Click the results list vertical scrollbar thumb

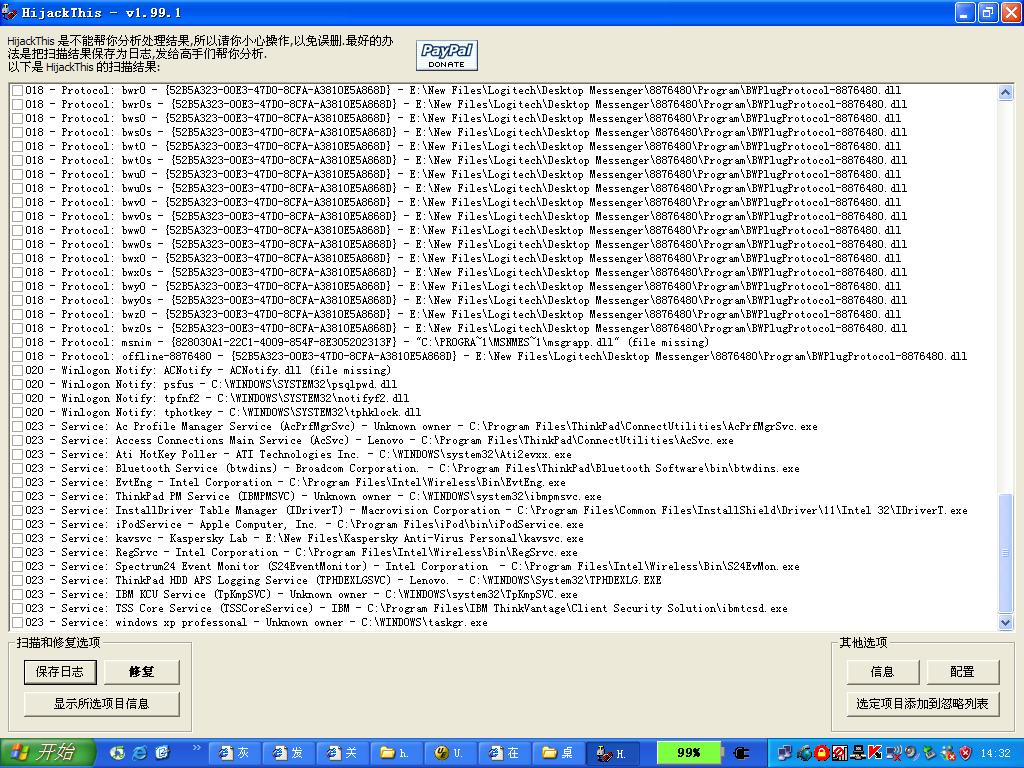(1006, 554)
